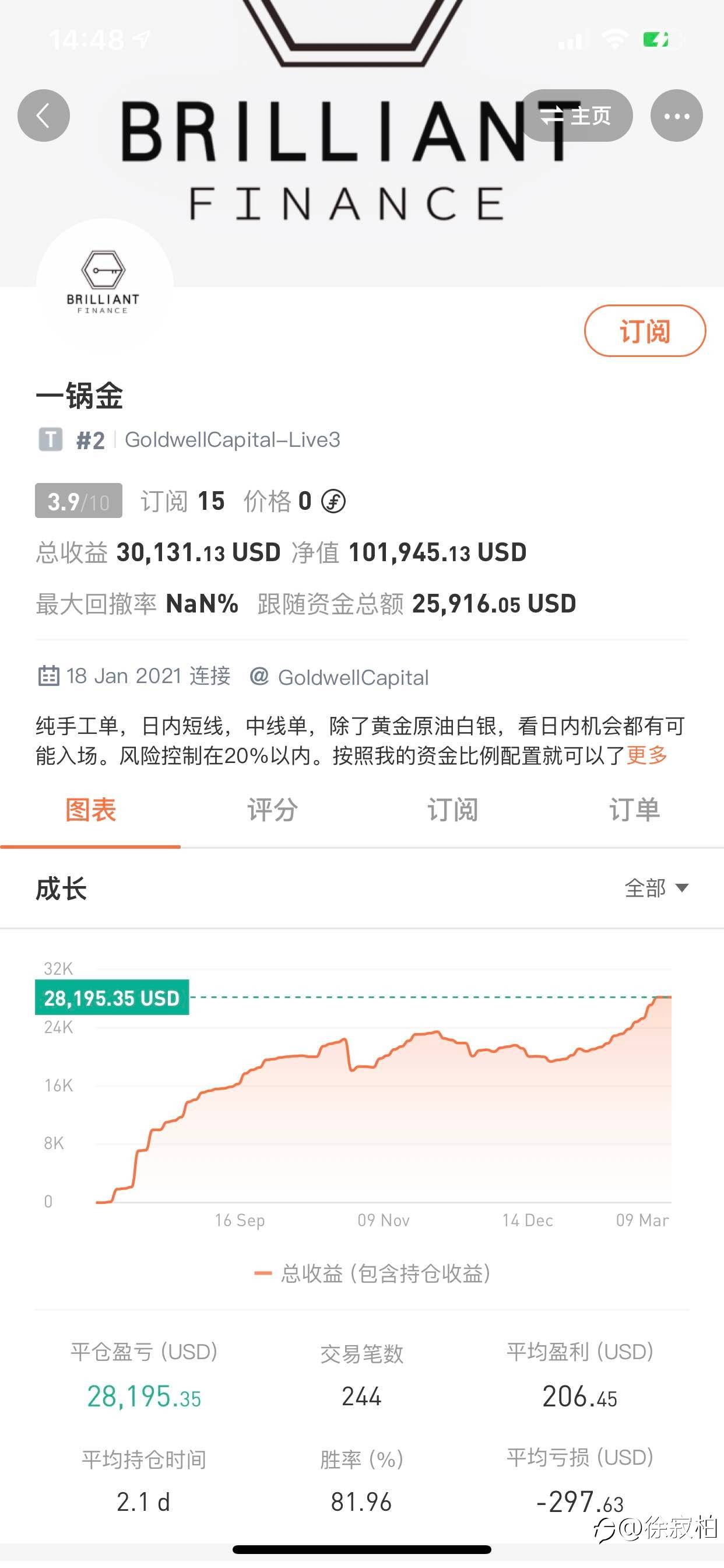Expand description with 更多 link
This screenshot has height=1568, width=724.
tap(646, 755)
